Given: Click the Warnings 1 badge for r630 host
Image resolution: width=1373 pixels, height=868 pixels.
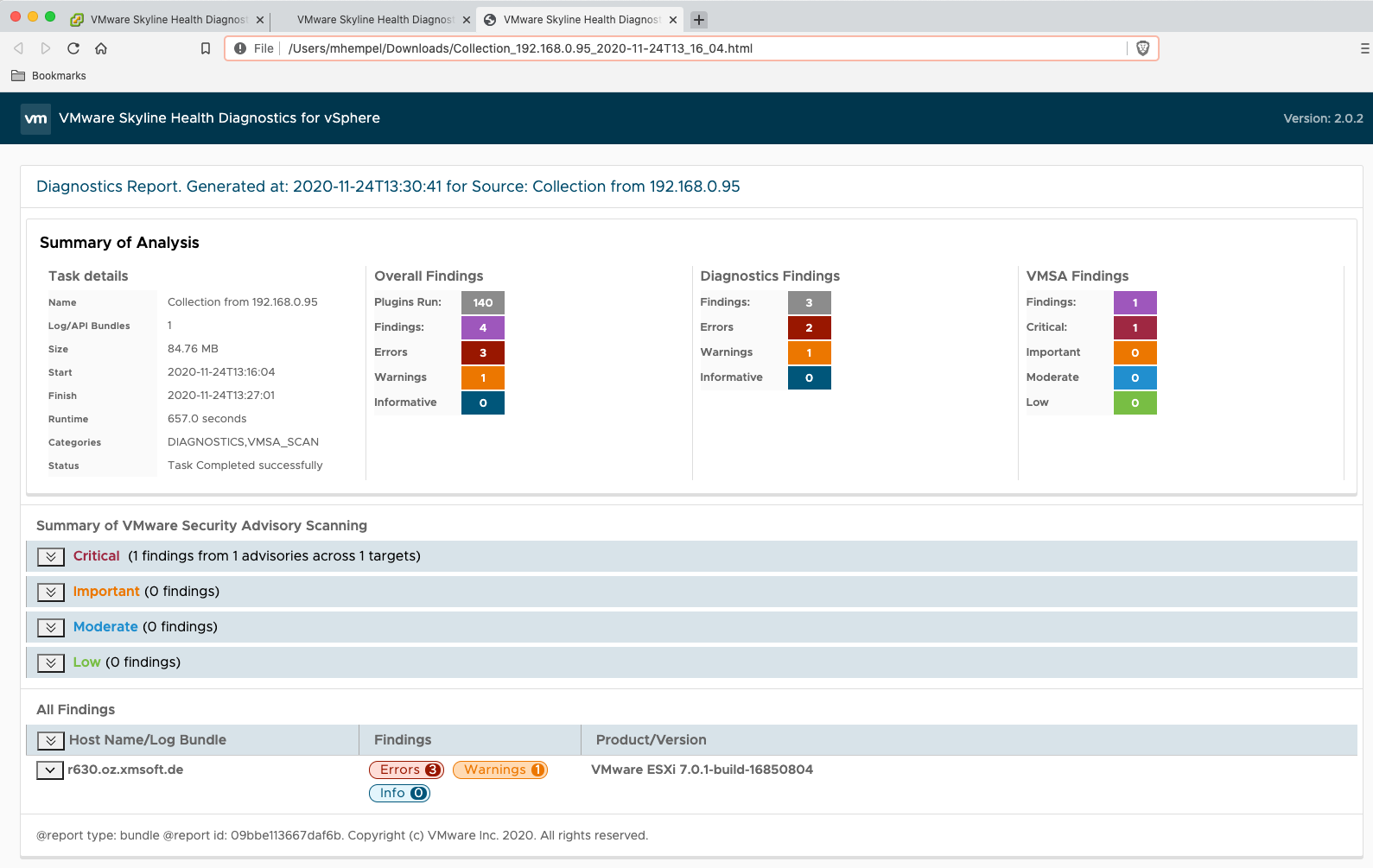Looking at the screenshot, I should click(x=500, y=770).
